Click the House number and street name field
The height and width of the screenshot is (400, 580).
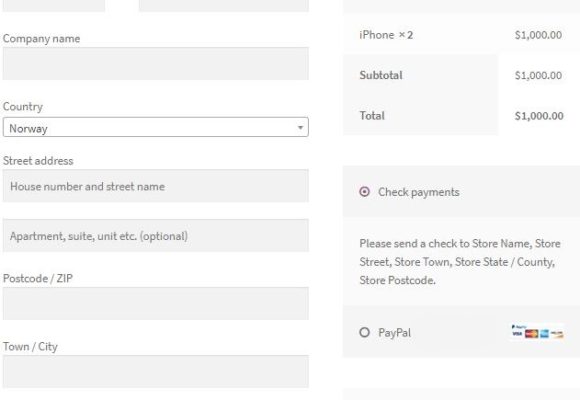tap(155, 186)
